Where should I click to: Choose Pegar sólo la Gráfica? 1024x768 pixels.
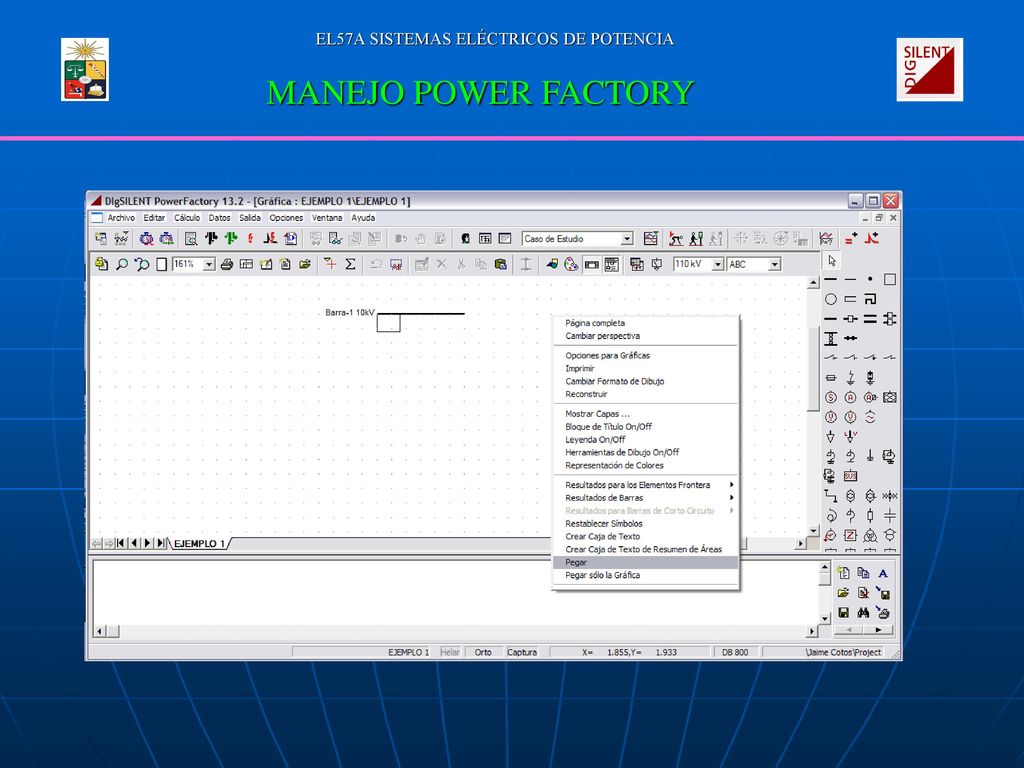coord(645,575)
